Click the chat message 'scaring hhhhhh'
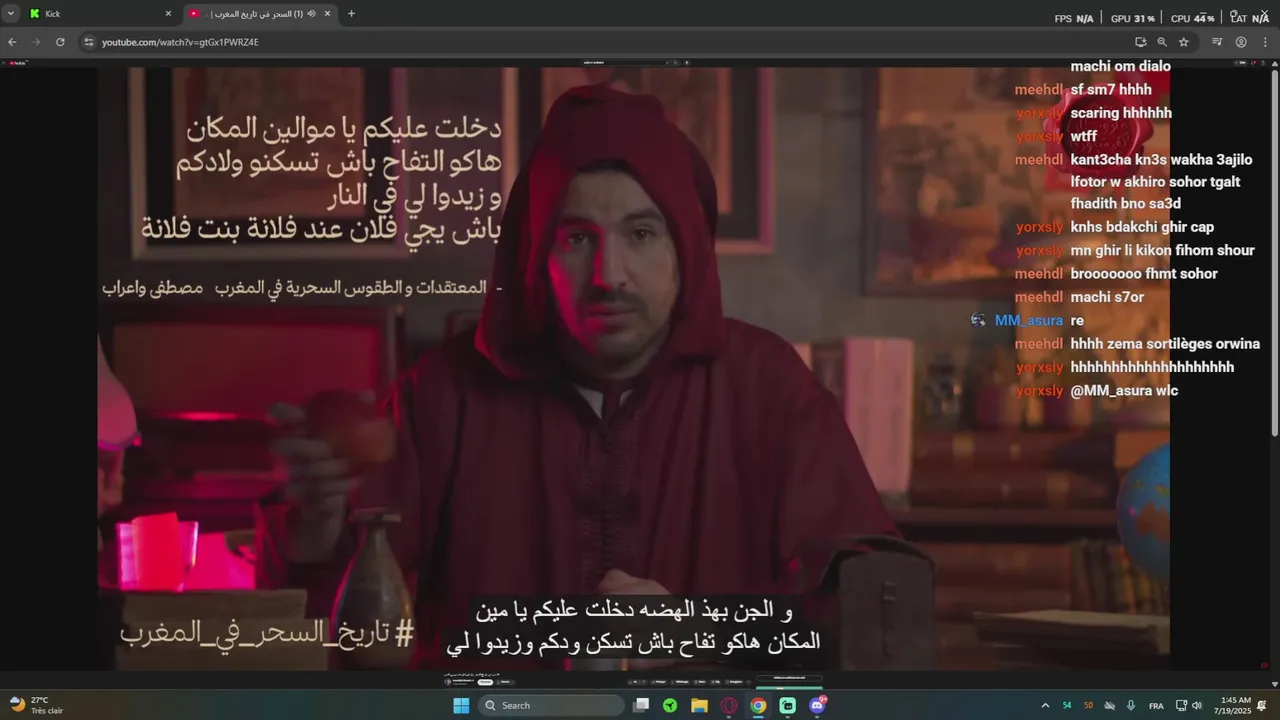 [x=1121, y=113]
